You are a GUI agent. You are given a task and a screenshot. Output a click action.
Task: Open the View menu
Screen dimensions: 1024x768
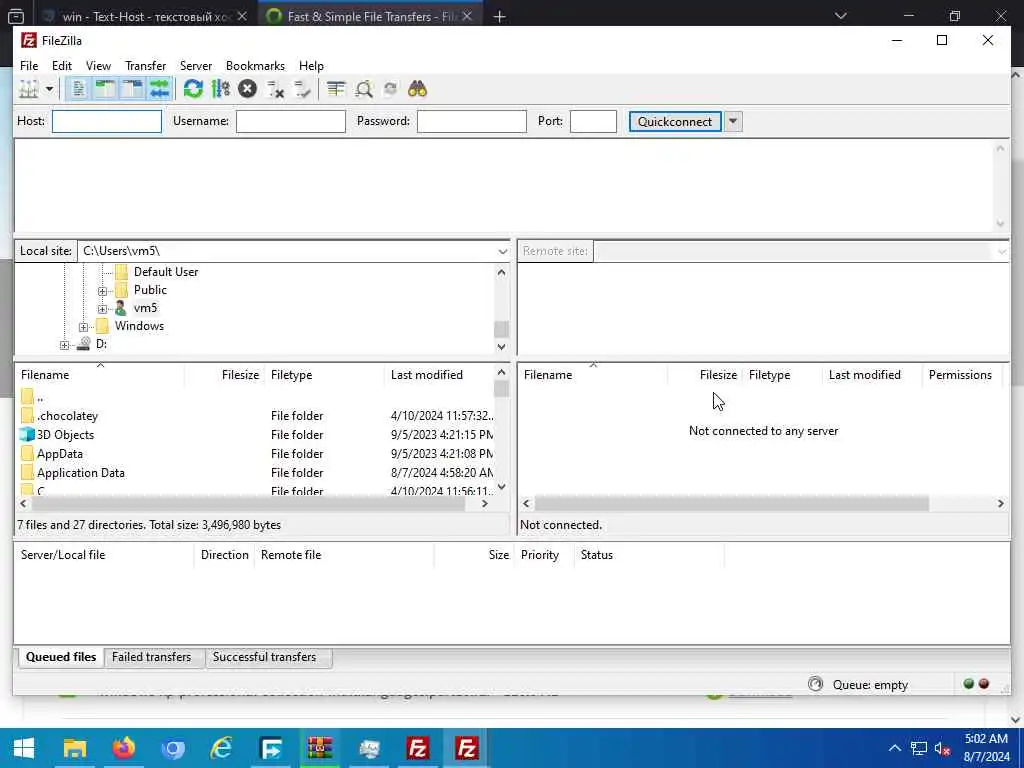[99, 66]
